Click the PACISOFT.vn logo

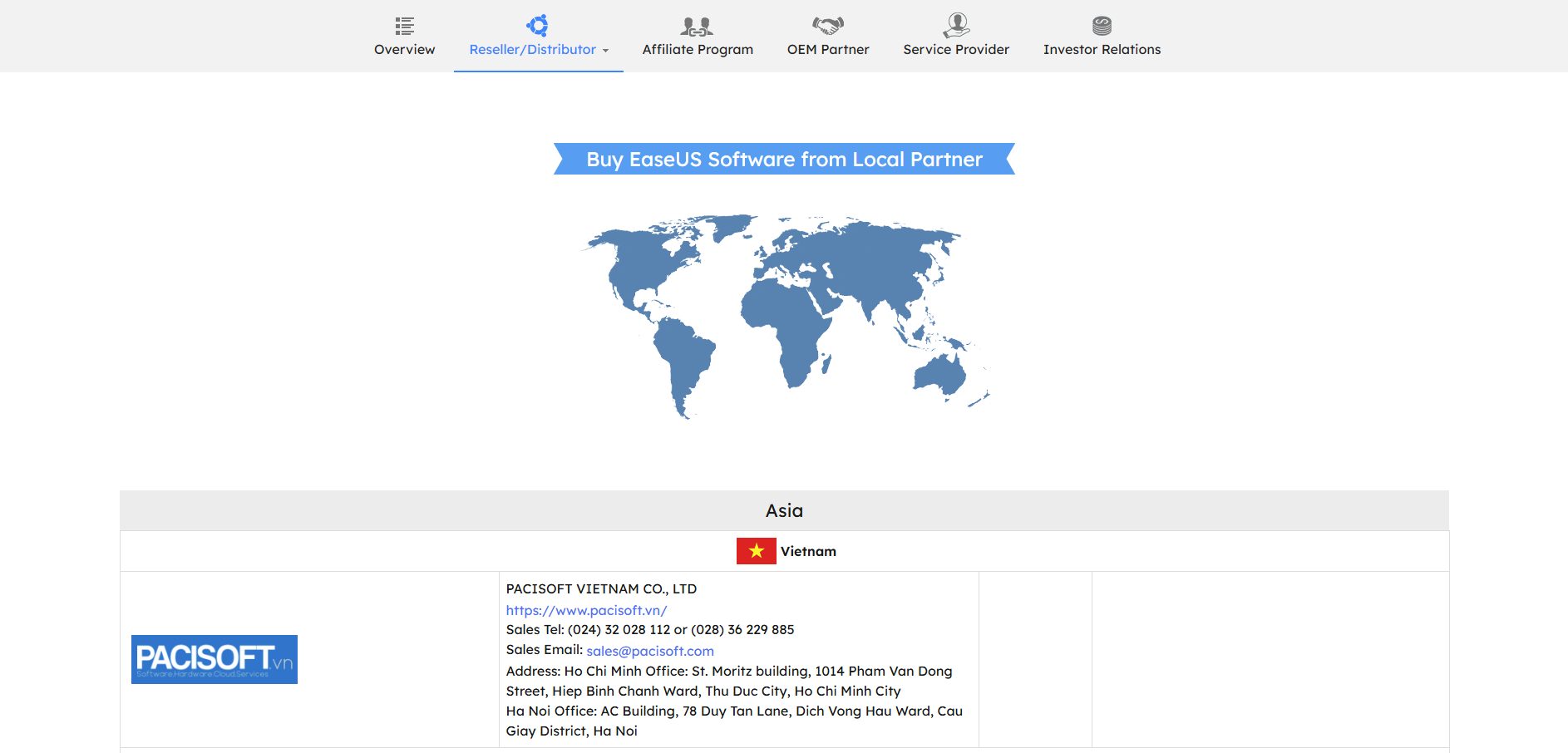click(x=214, y=659)
